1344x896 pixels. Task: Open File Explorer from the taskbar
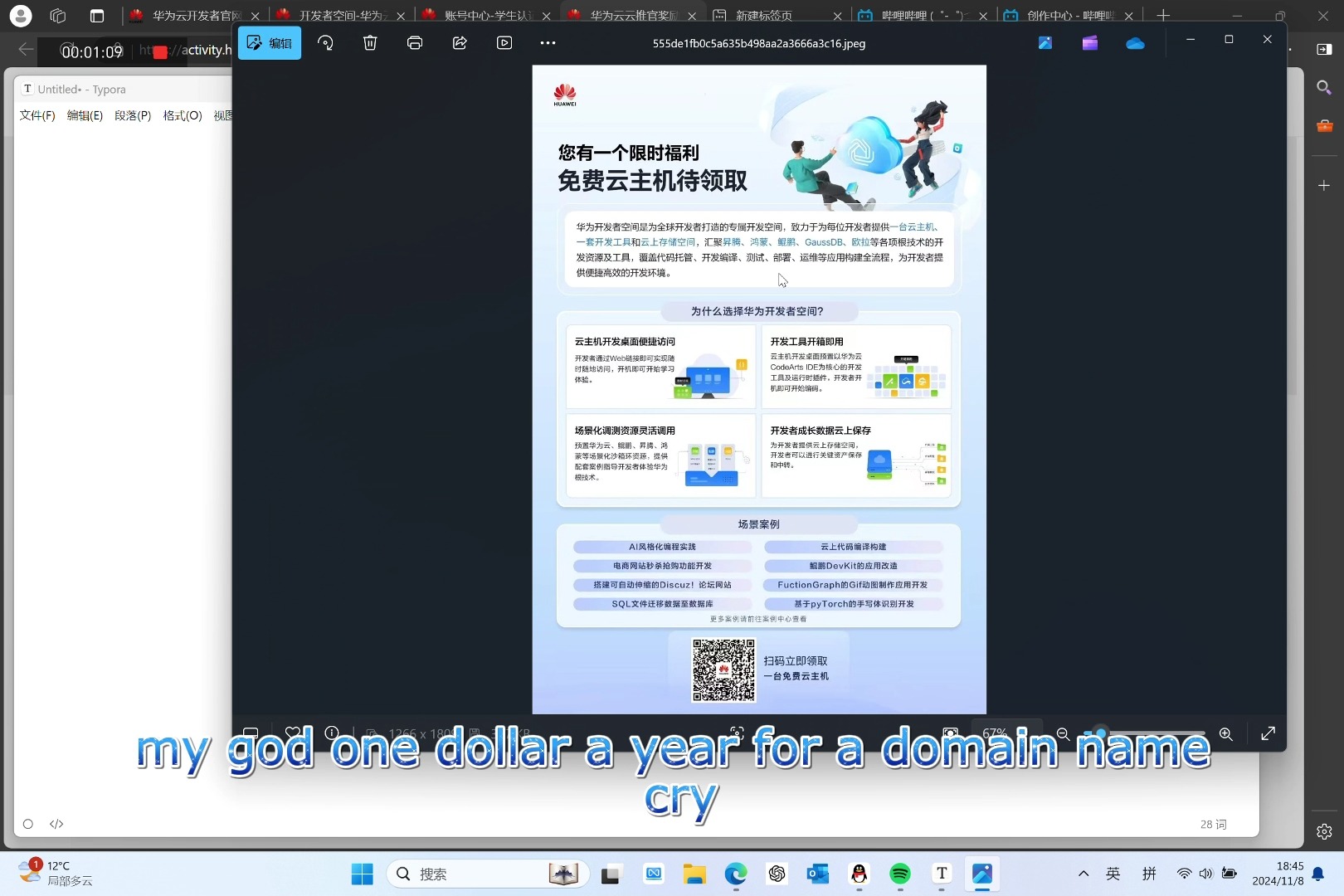[694, 874]
